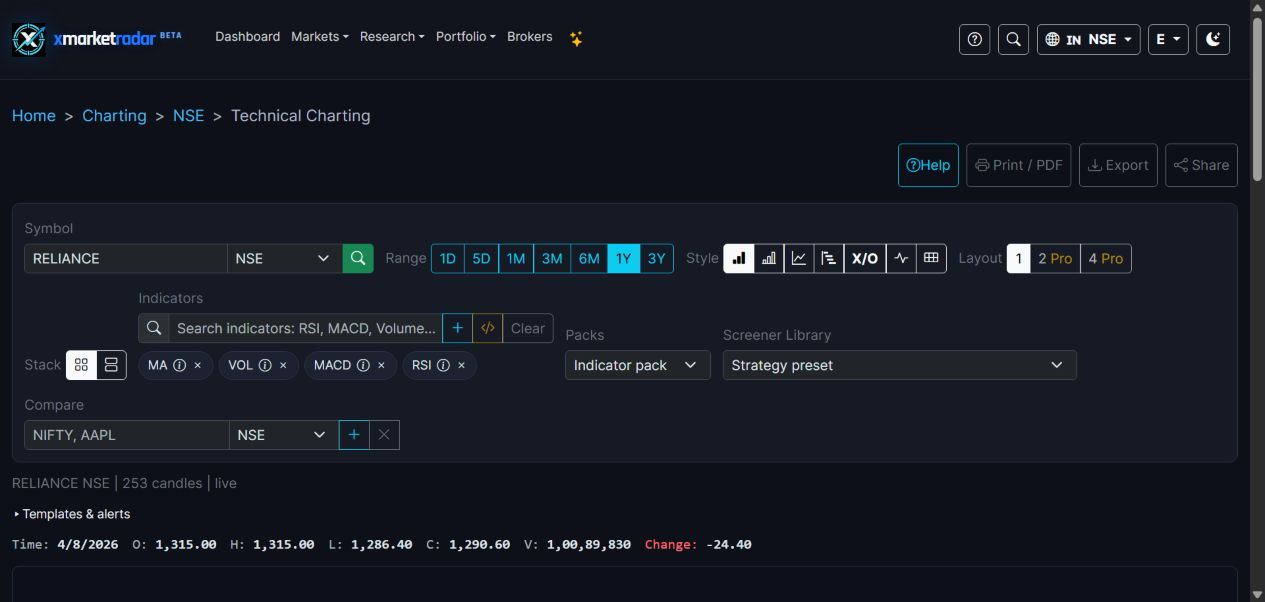Open Markets dropdown menu
This screenshot has width=1265, height=602.
click(320, 36)
